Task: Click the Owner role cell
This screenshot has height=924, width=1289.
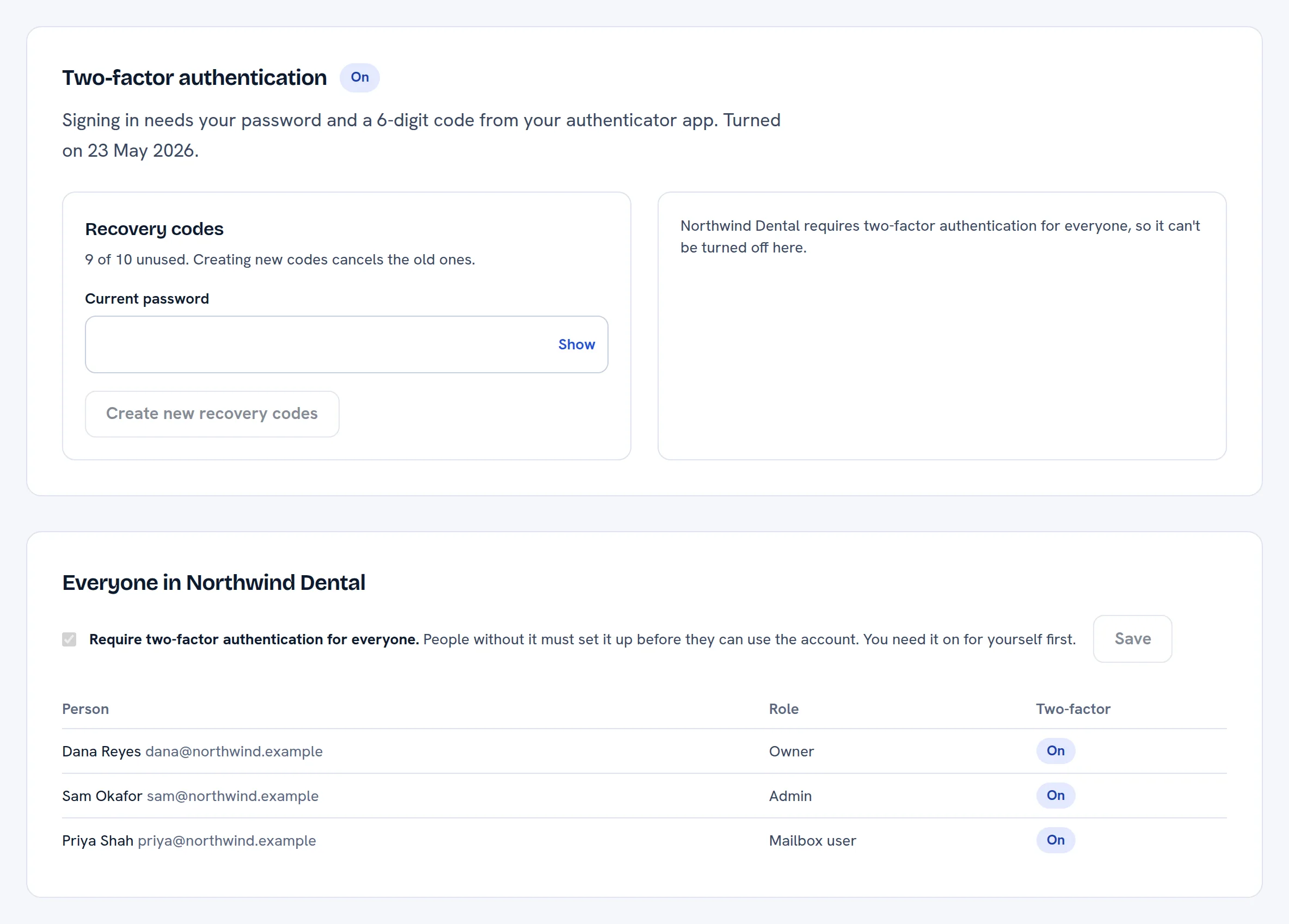Action: (x=791, y=751)
